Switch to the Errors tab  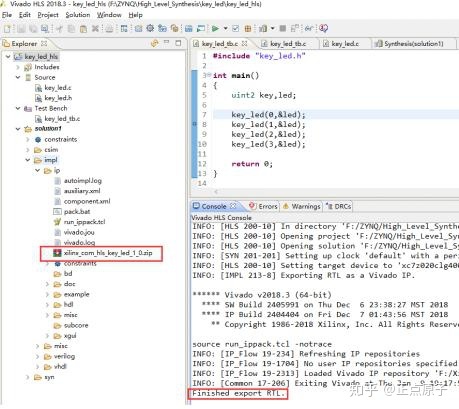(264, 206)
